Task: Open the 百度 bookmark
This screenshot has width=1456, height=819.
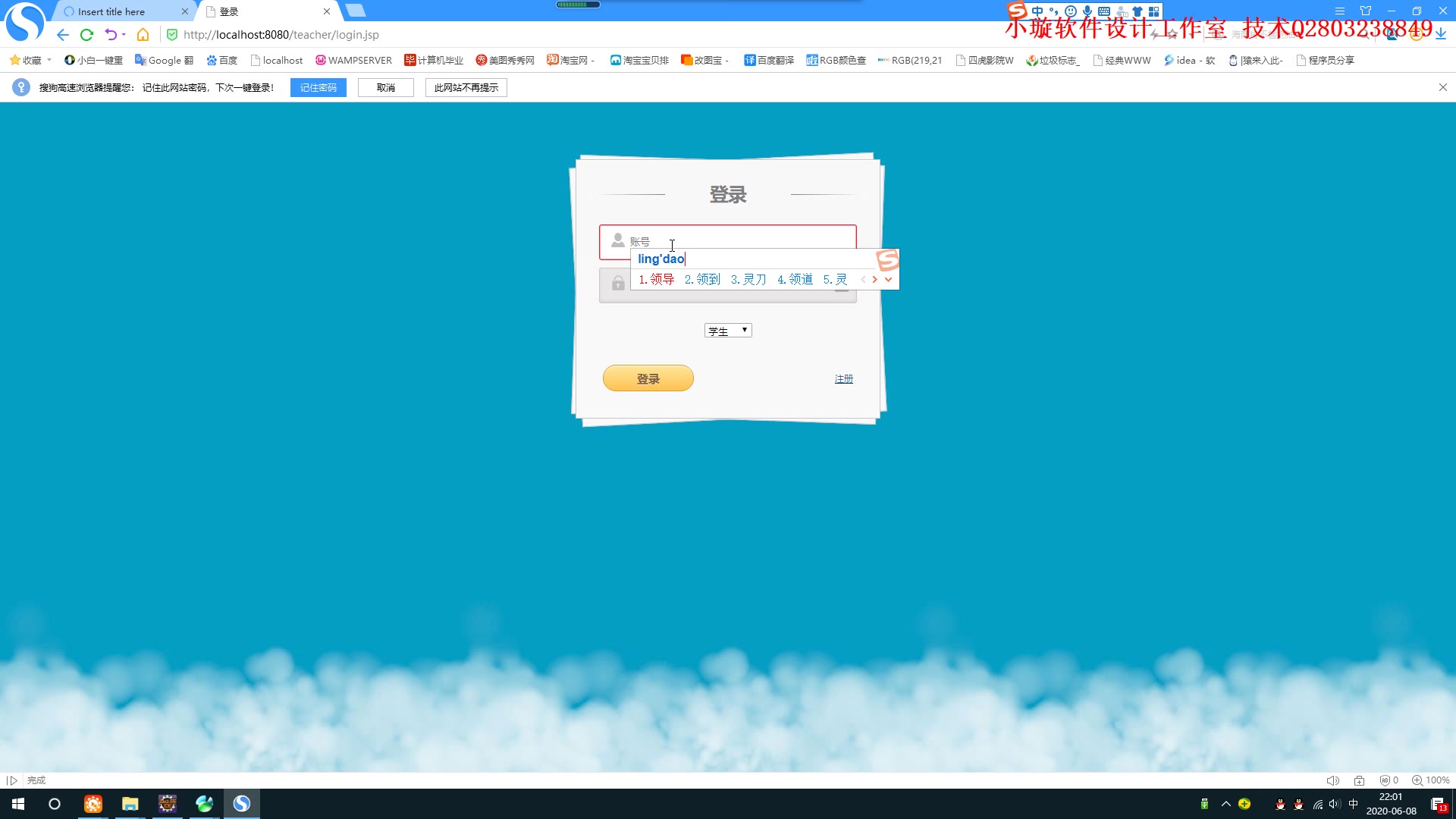Action: click(x=222, y=60)
